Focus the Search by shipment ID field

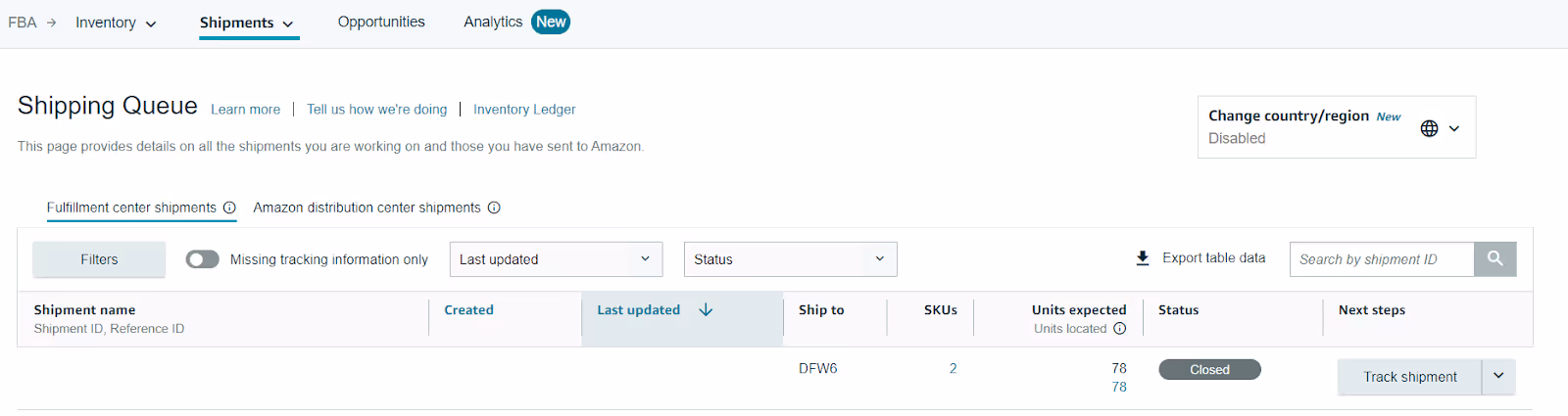[1382, 259]
